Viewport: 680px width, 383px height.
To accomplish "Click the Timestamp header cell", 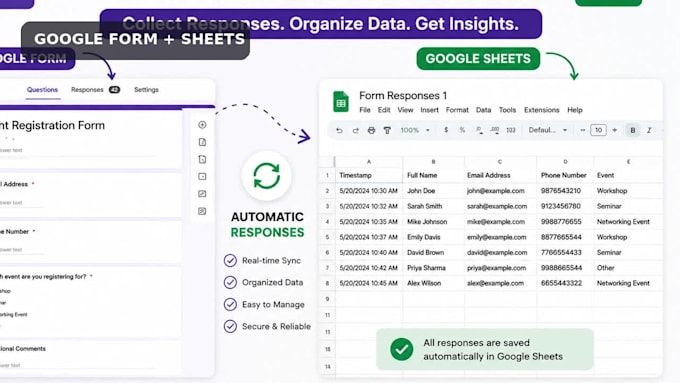I will 369,175.
